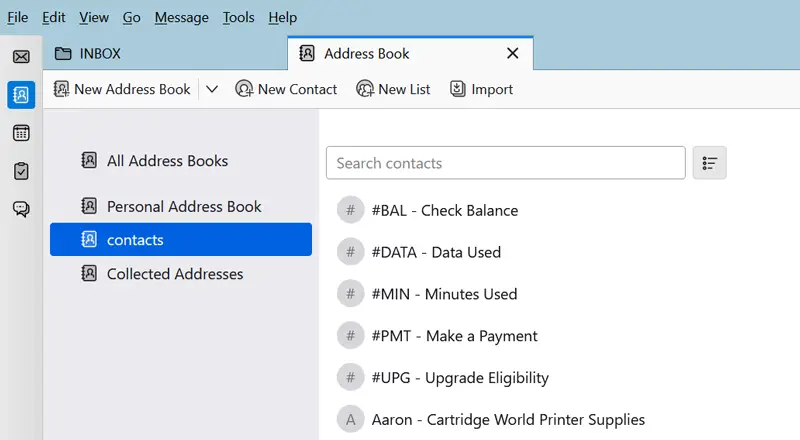Click the Search contacts field
The height and width of the screenshot is (440, 800).
click(x=505, y=163)
